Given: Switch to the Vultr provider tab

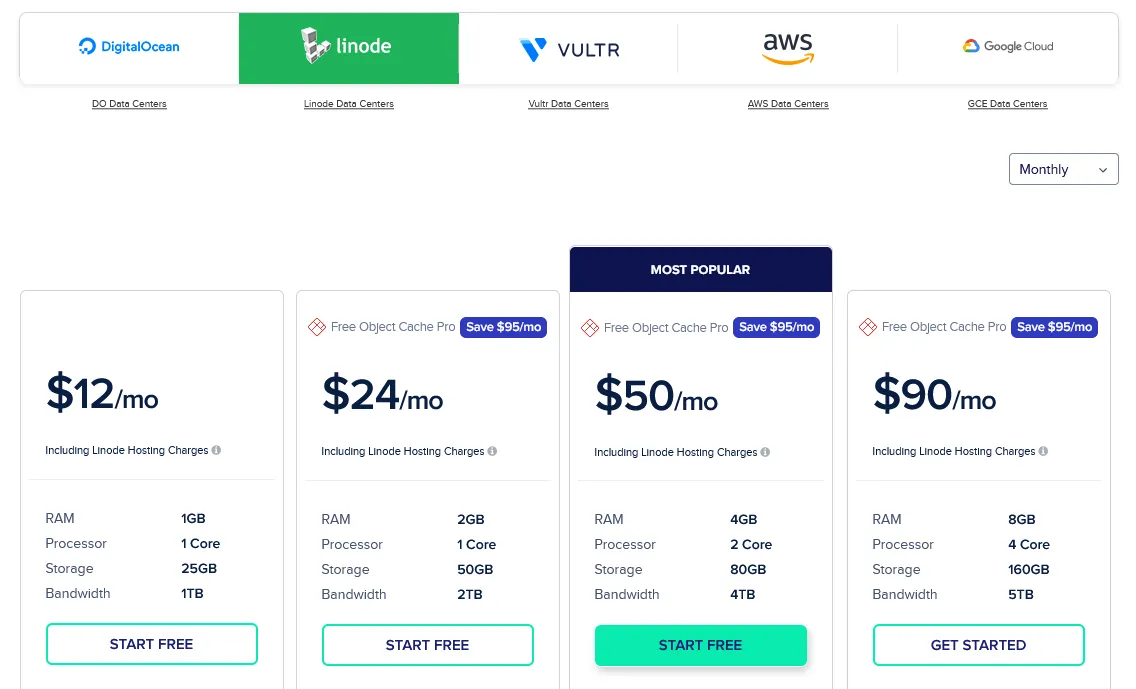Looking at the screenshot, I should 568,47.
